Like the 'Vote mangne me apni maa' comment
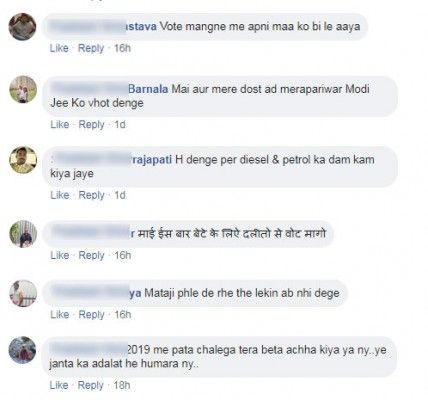Image resolution: width=428 pixels, height=400 pixels. pyautogui.click(x=59, y=48)
